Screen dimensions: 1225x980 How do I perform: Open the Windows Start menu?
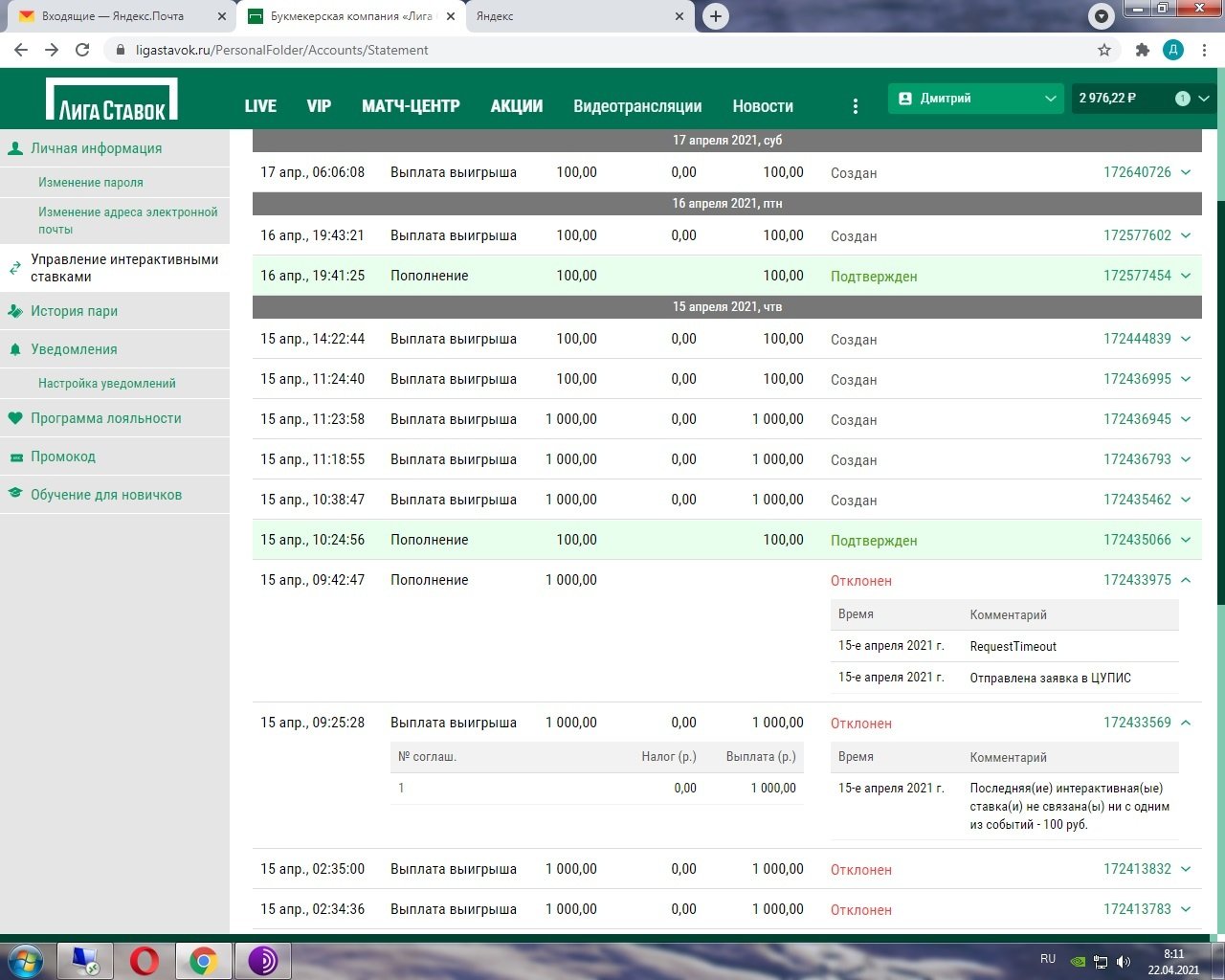pos(26,960)
